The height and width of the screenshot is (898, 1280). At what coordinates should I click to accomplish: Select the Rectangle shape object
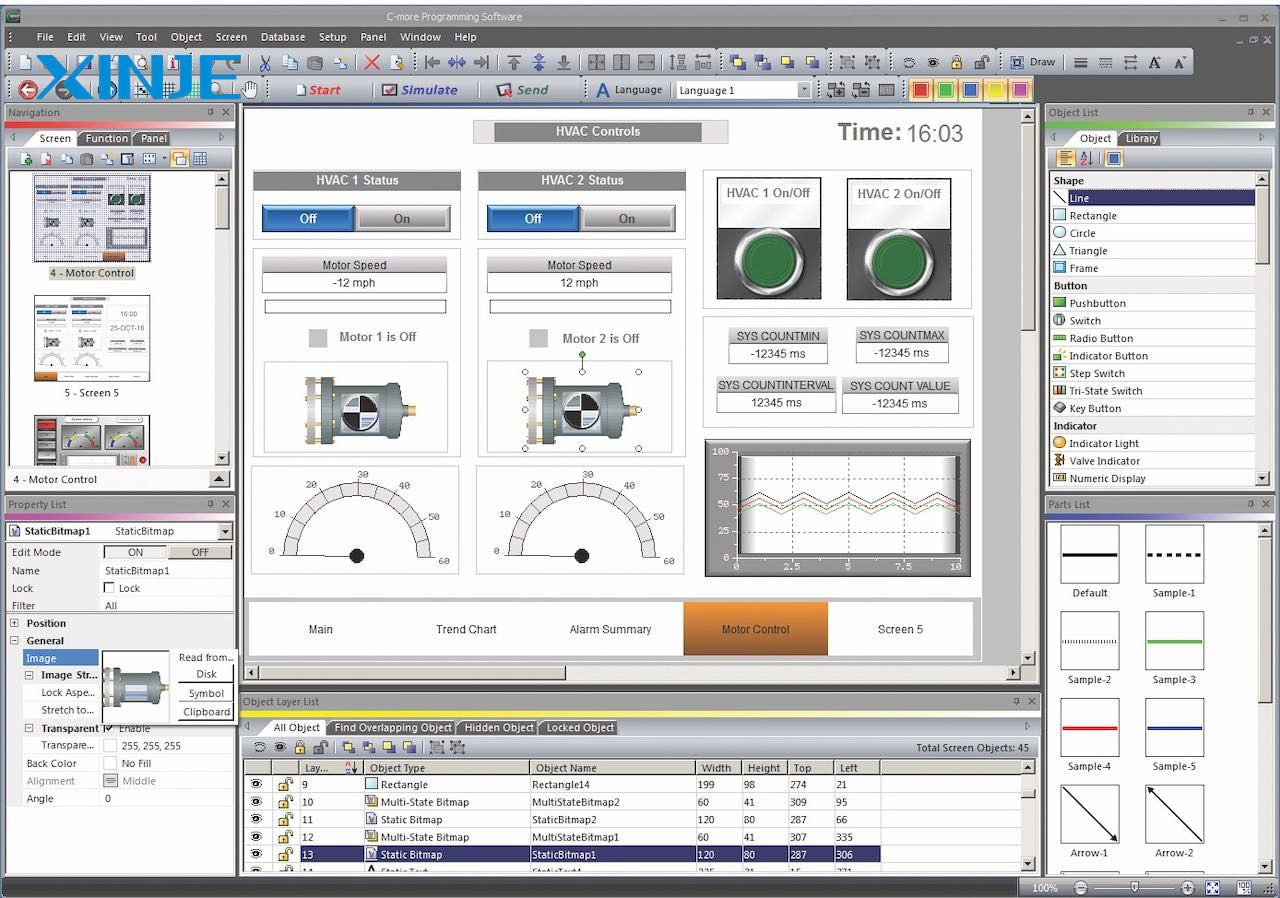(x=1153, y=215)
